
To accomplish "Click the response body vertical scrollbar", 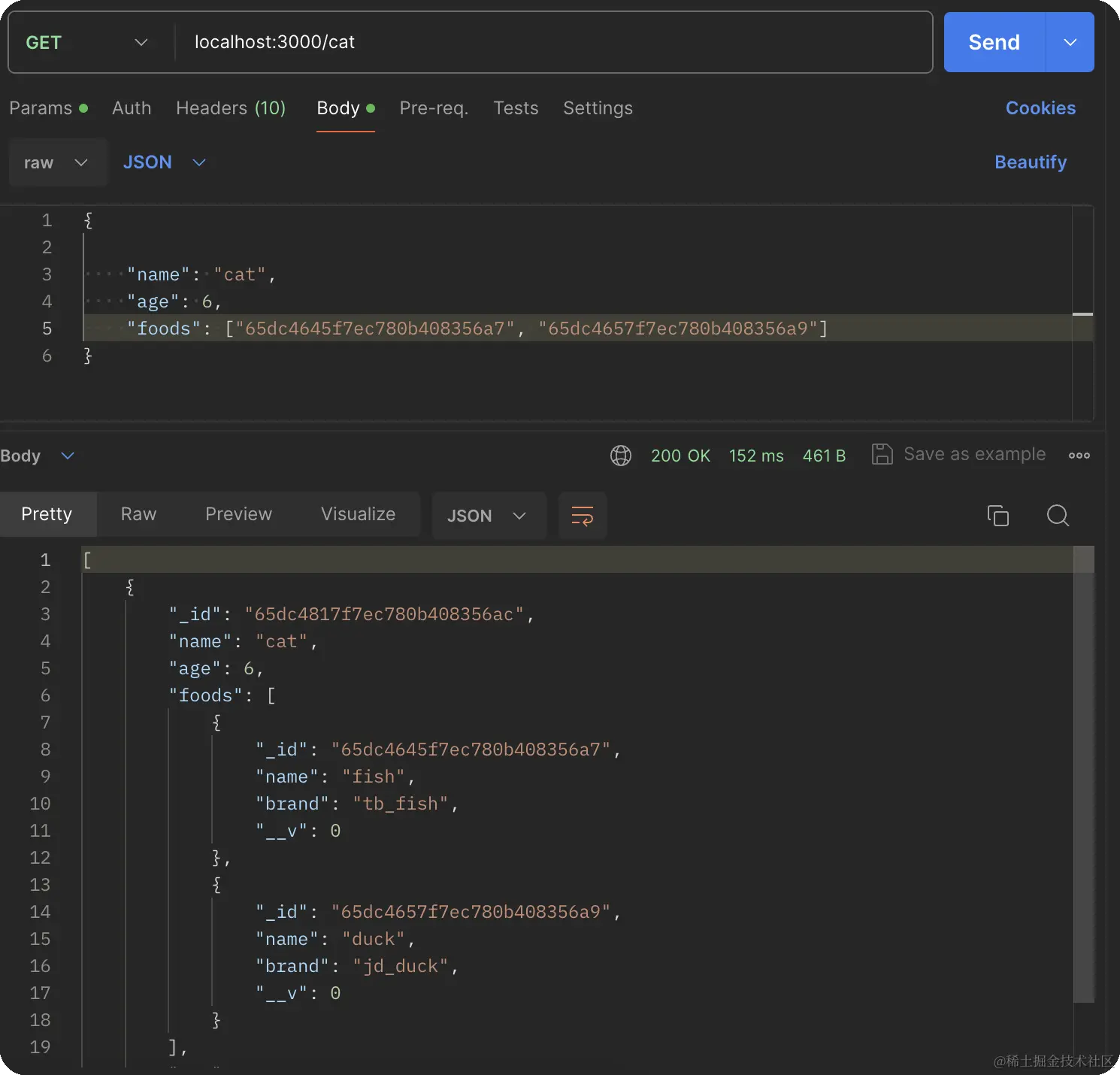I will [1084, 774].
